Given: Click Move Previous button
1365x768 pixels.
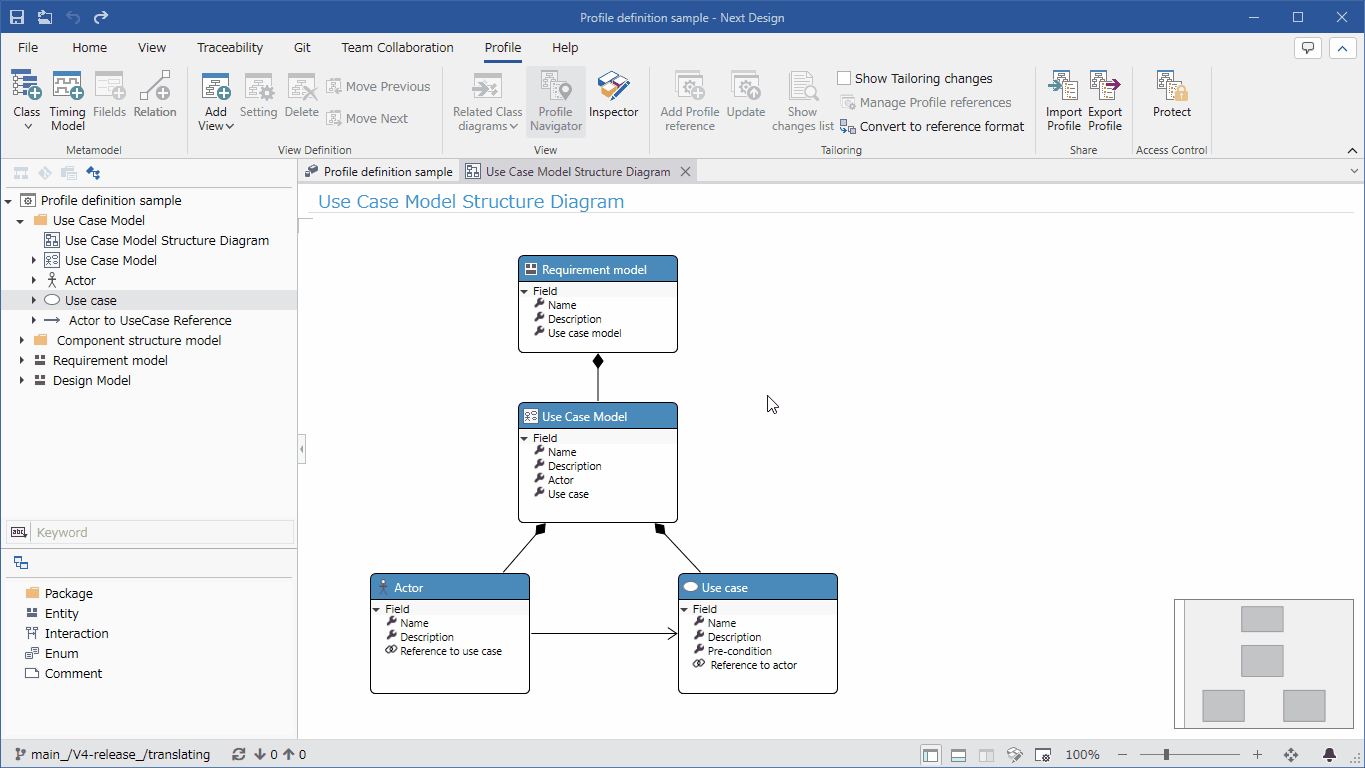Looking at the screenshot, I should 378,87.
